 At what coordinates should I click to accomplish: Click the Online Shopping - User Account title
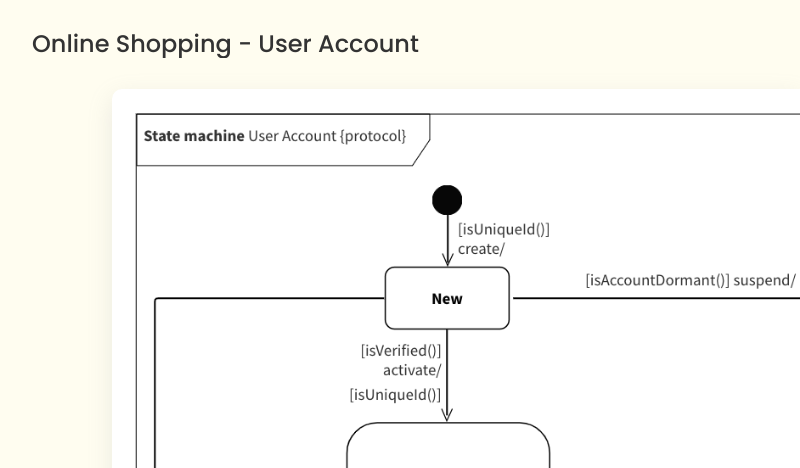225,44
